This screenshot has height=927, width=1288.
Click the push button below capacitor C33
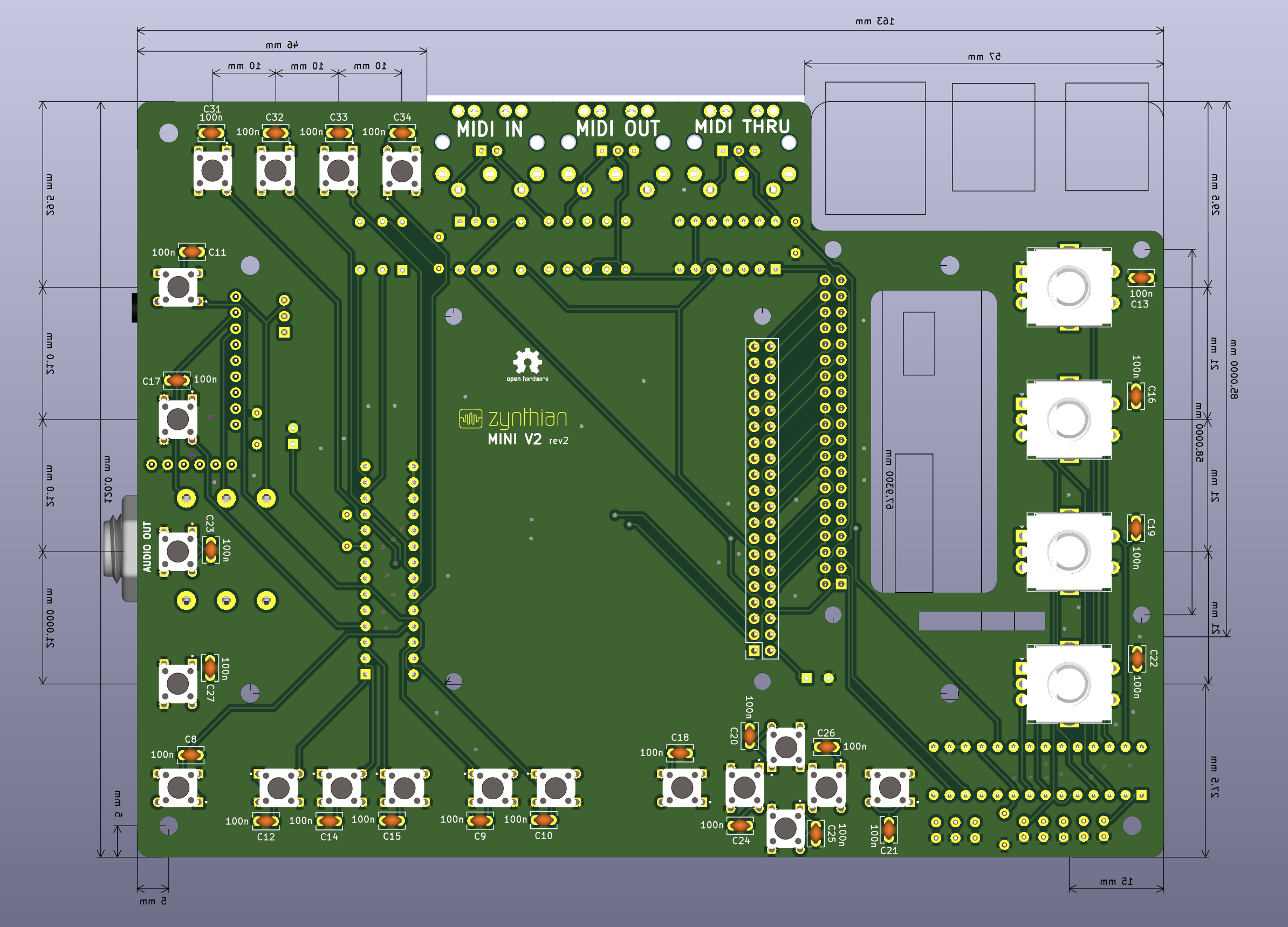click(339, 170)
